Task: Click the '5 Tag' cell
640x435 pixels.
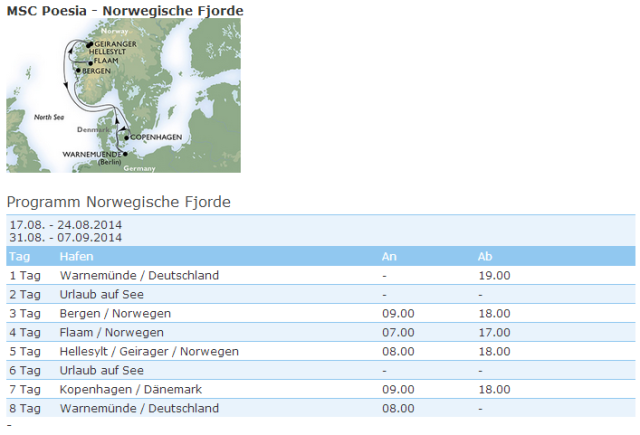Action: [25, 351]
